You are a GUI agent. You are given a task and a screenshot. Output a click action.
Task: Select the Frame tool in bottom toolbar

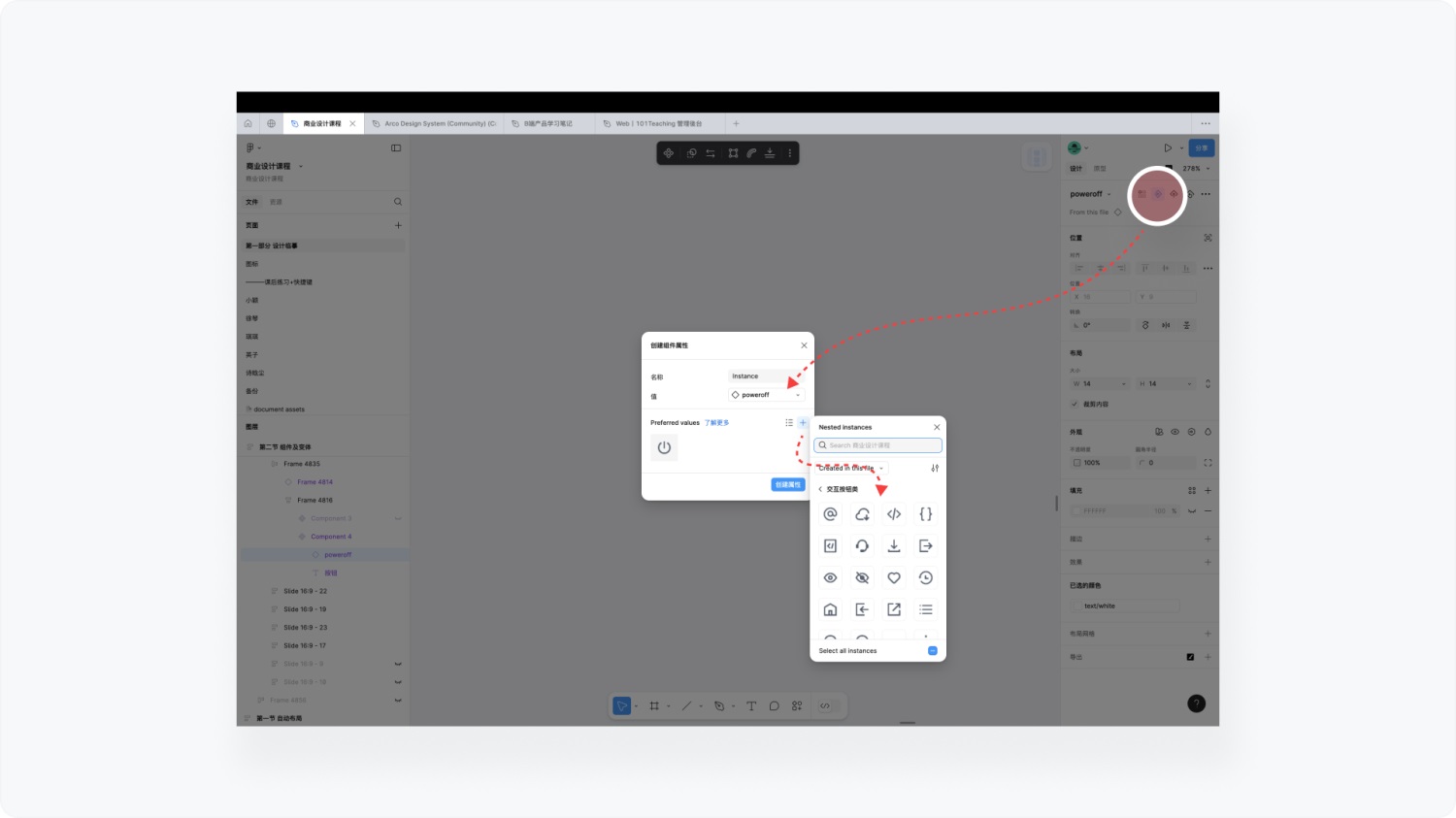click(x=654, y=706)
